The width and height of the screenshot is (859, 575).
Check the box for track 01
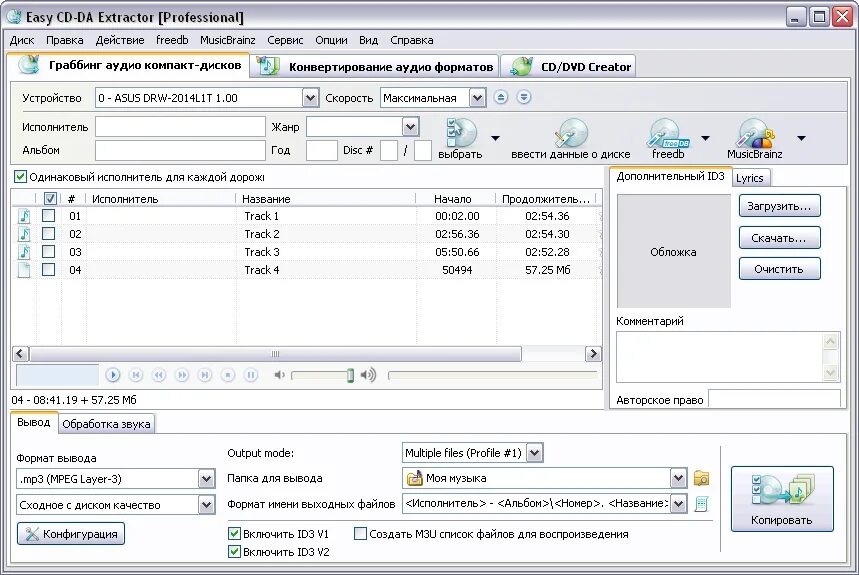pos(49,216)
